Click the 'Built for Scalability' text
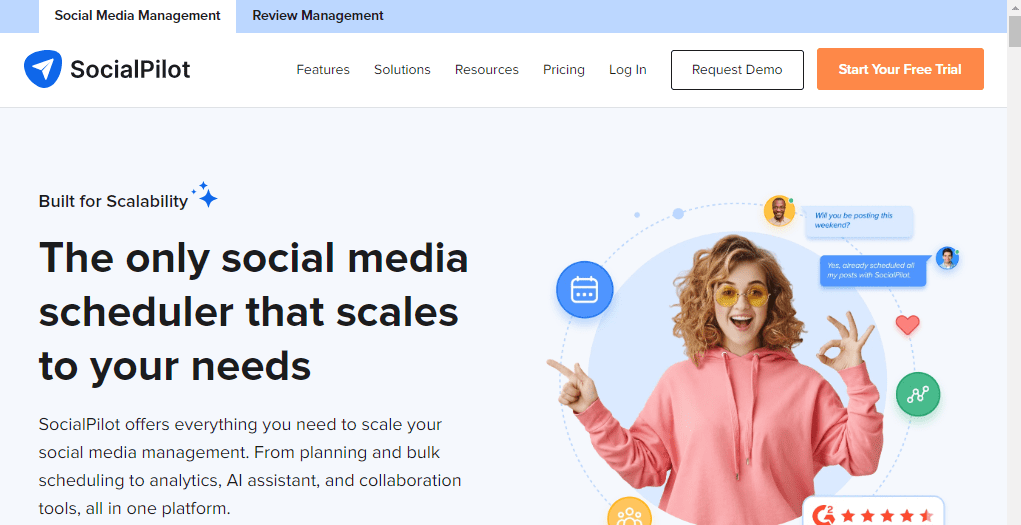The image size is (1021, 525). 113,201
